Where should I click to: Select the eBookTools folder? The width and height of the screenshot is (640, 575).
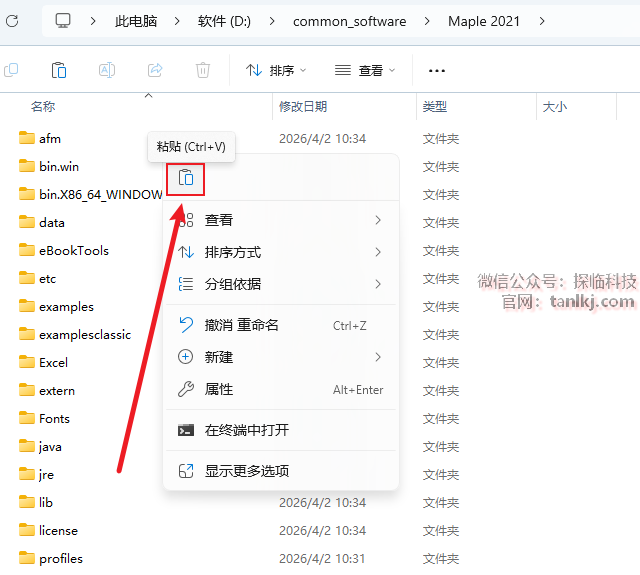[73, 250]
